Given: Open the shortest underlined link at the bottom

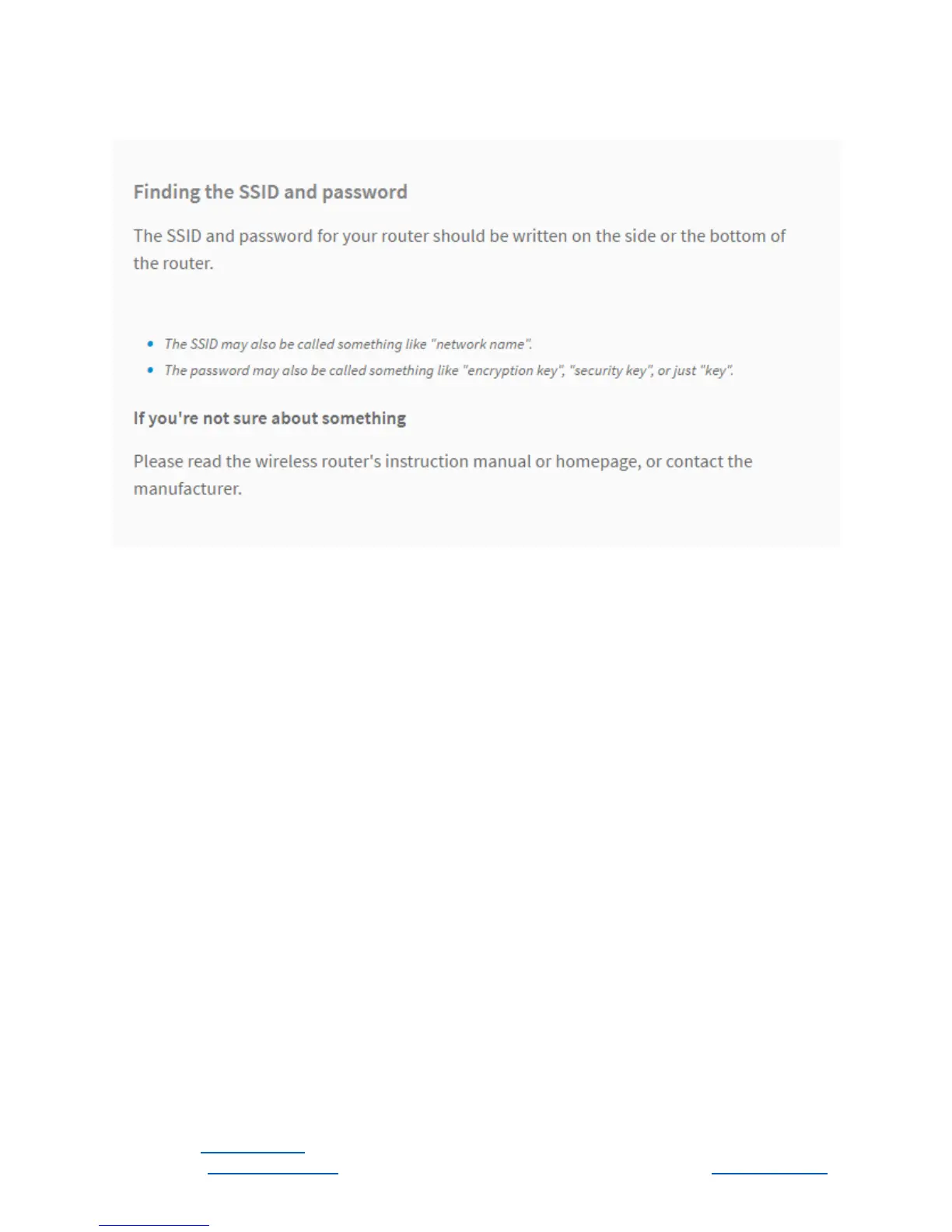Looking at the screenshot, I should (253, 1151).
